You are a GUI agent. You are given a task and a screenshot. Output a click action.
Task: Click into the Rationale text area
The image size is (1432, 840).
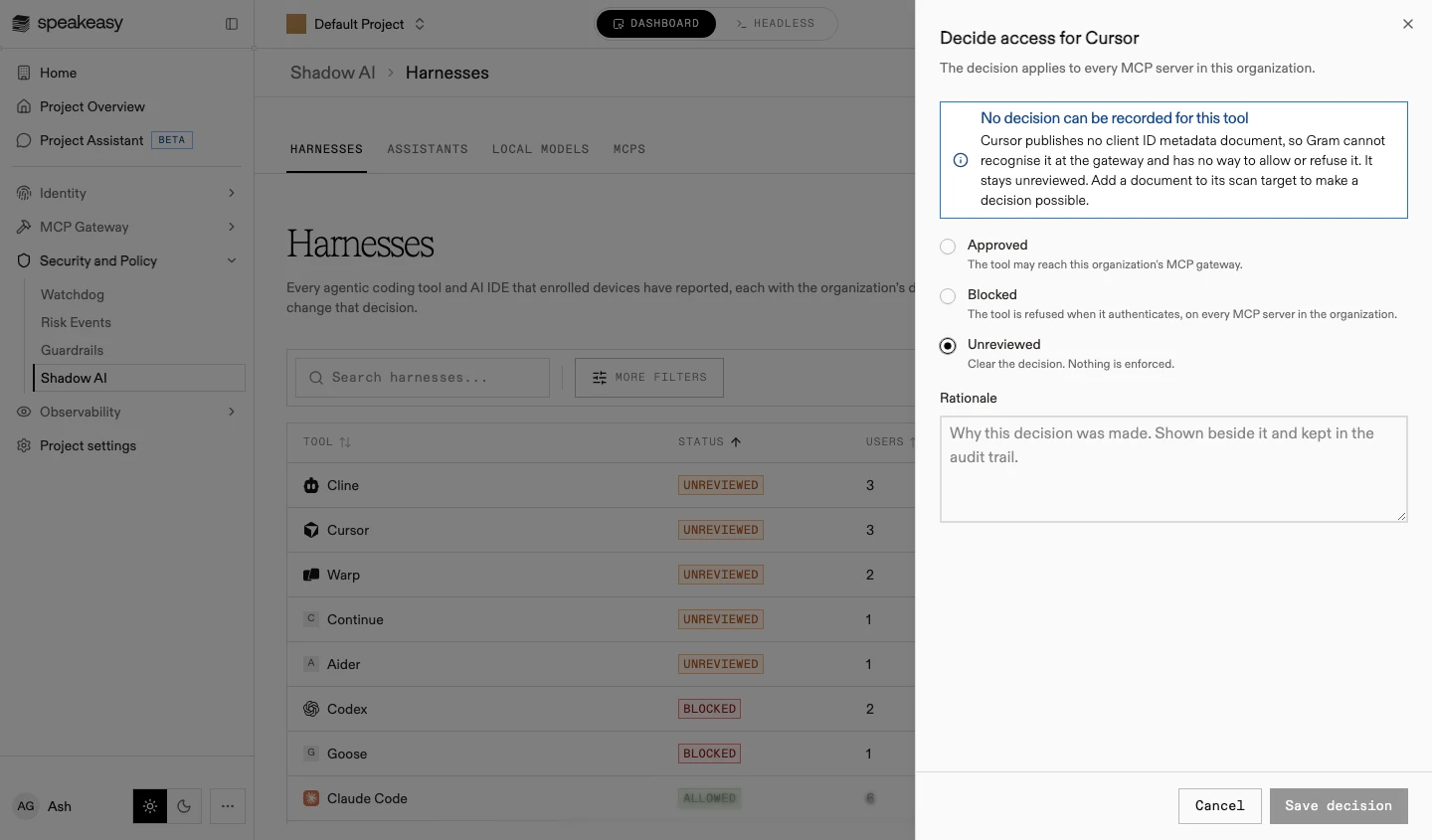pos(1173,469)
